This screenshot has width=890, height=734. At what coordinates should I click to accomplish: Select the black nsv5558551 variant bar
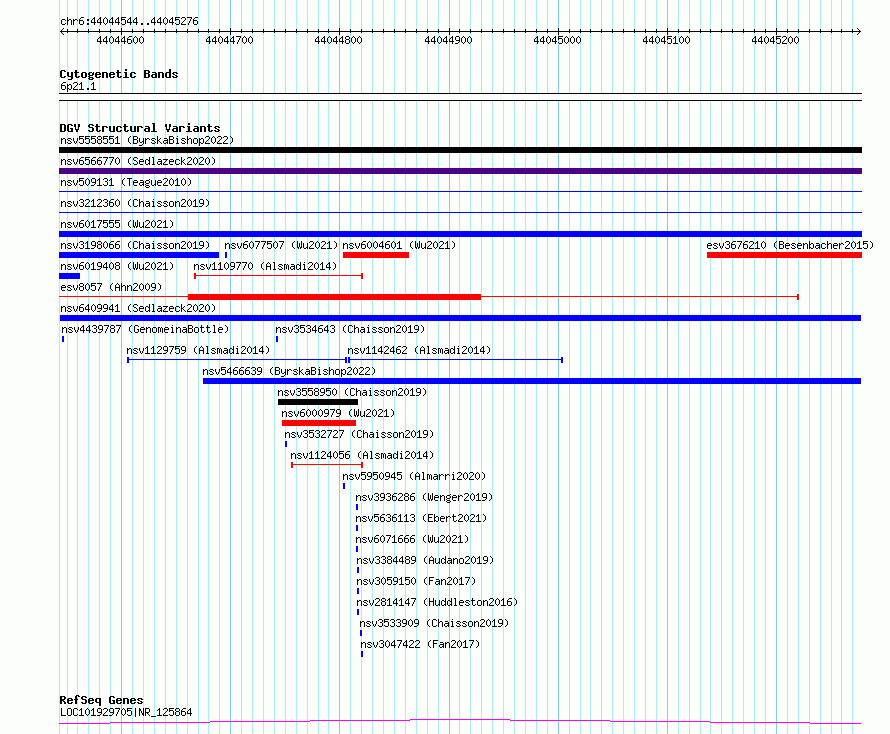pos(460,150)
